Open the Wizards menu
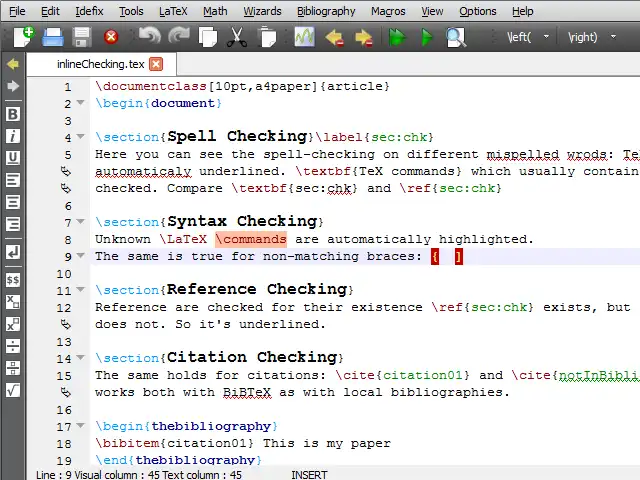This screenshot has height=480, width=640. click(262, 11)
